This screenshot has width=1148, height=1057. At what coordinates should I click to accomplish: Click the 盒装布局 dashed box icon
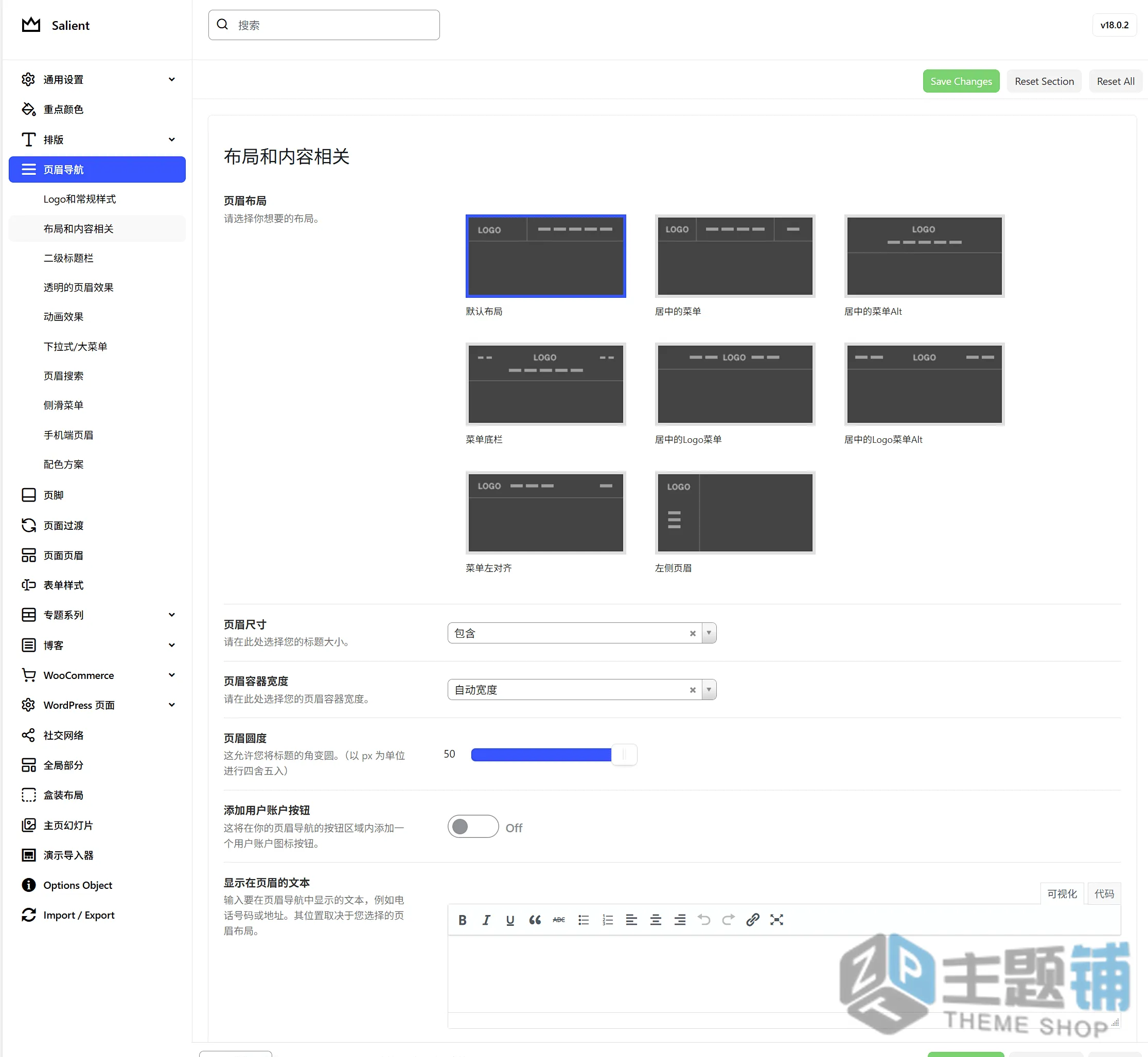pos(29,795)
